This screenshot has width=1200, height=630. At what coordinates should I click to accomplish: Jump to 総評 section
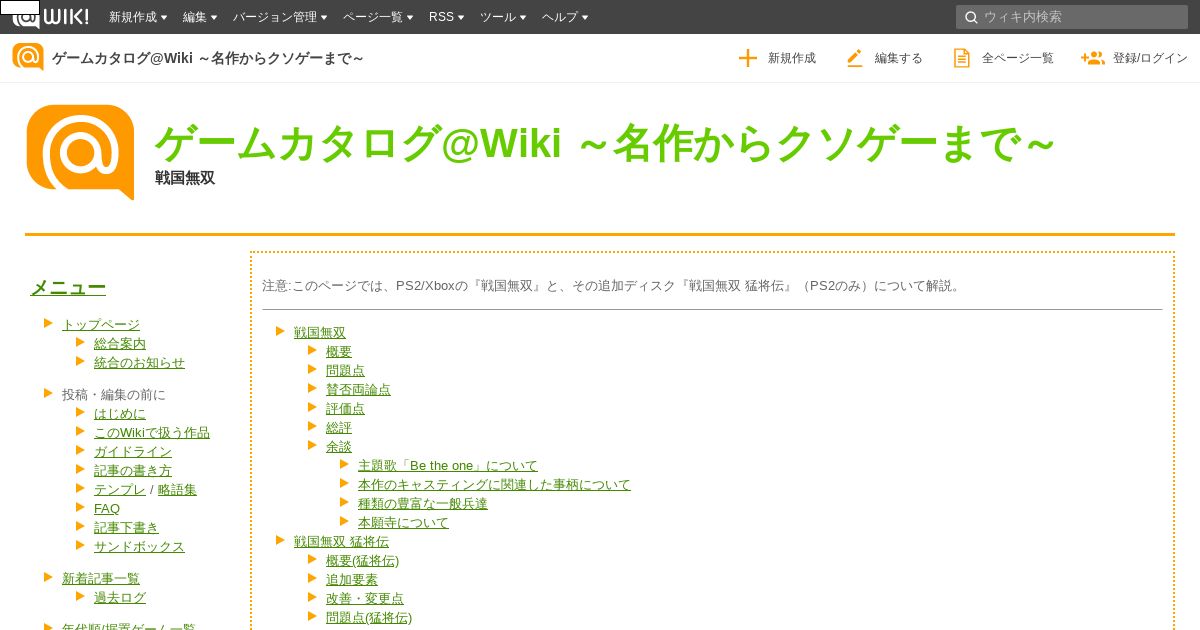pos(339,427)
